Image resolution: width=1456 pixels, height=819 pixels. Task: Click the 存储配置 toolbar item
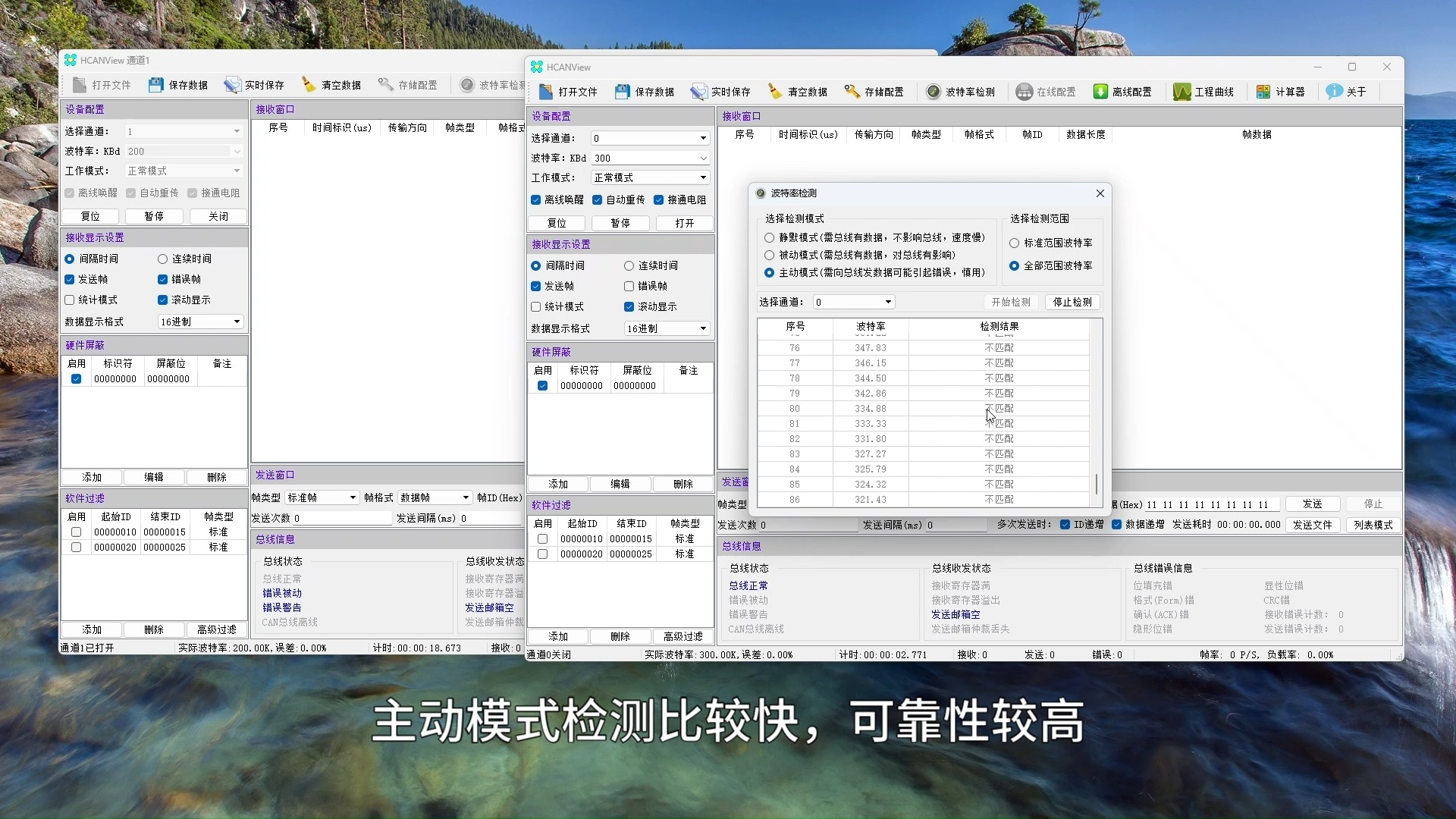click(874, 91)
